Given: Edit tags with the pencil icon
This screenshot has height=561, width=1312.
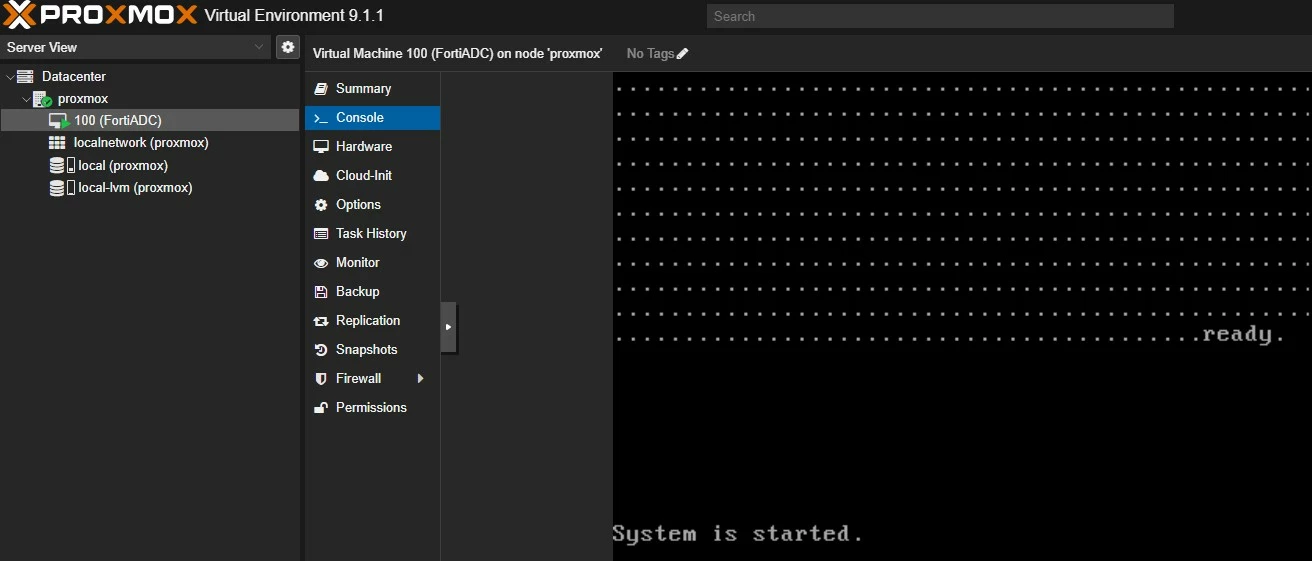Looking at the screenshot, I should coord(683,54).
